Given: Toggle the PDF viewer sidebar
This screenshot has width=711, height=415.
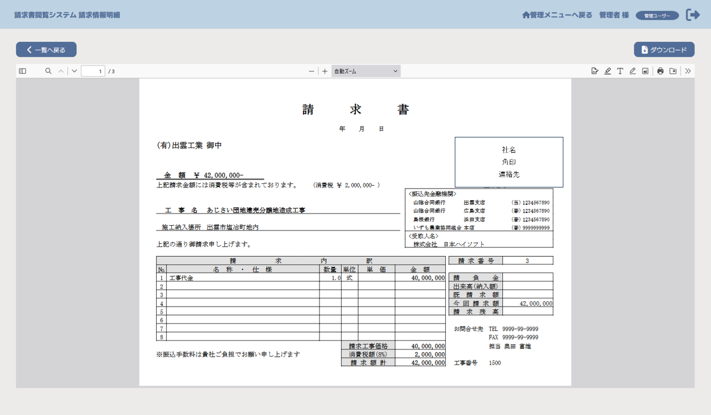Looking at the screenshot, I should tap(23, 71).
